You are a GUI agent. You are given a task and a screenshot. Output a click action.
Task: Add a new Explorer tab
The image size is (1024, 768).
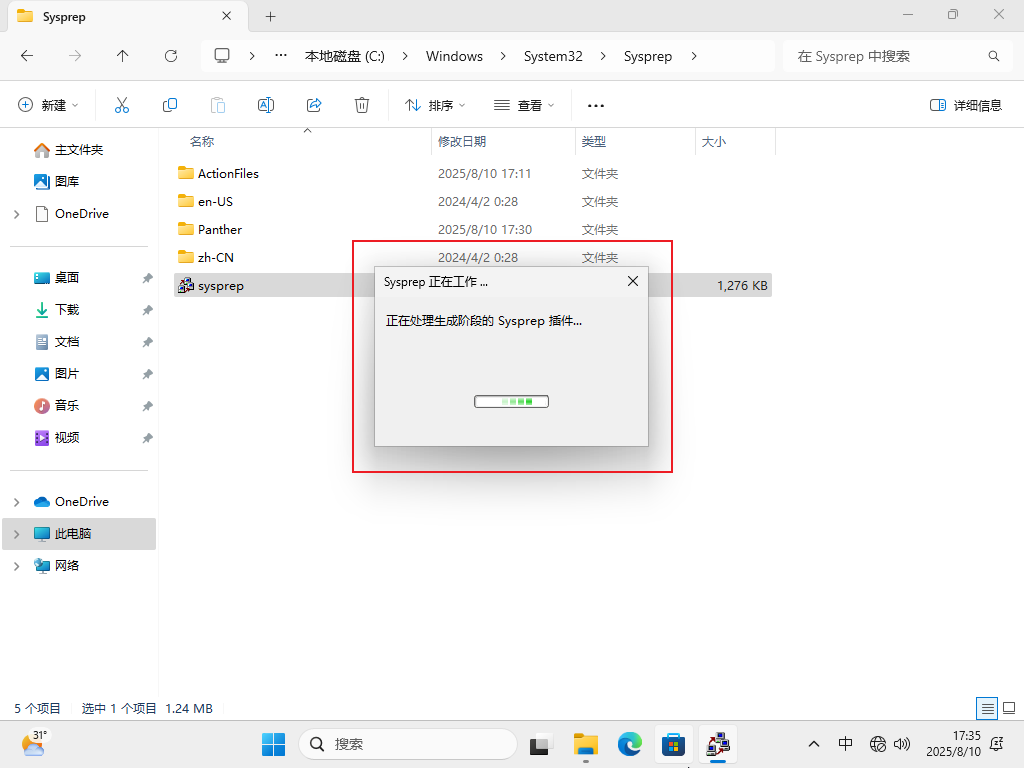pos(270,16)
